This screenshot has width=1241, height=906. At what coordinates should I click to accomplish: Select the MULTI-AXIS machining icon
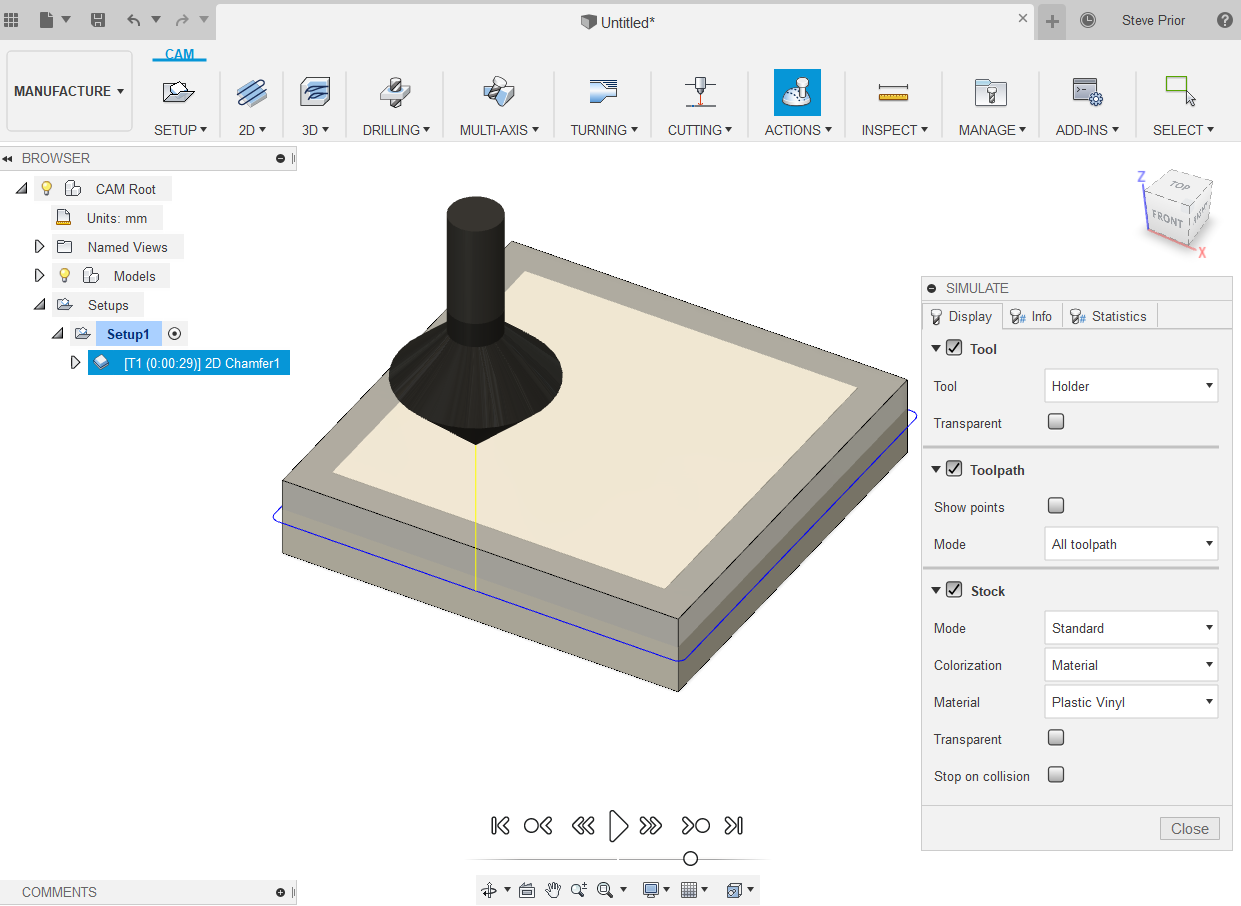497,91
